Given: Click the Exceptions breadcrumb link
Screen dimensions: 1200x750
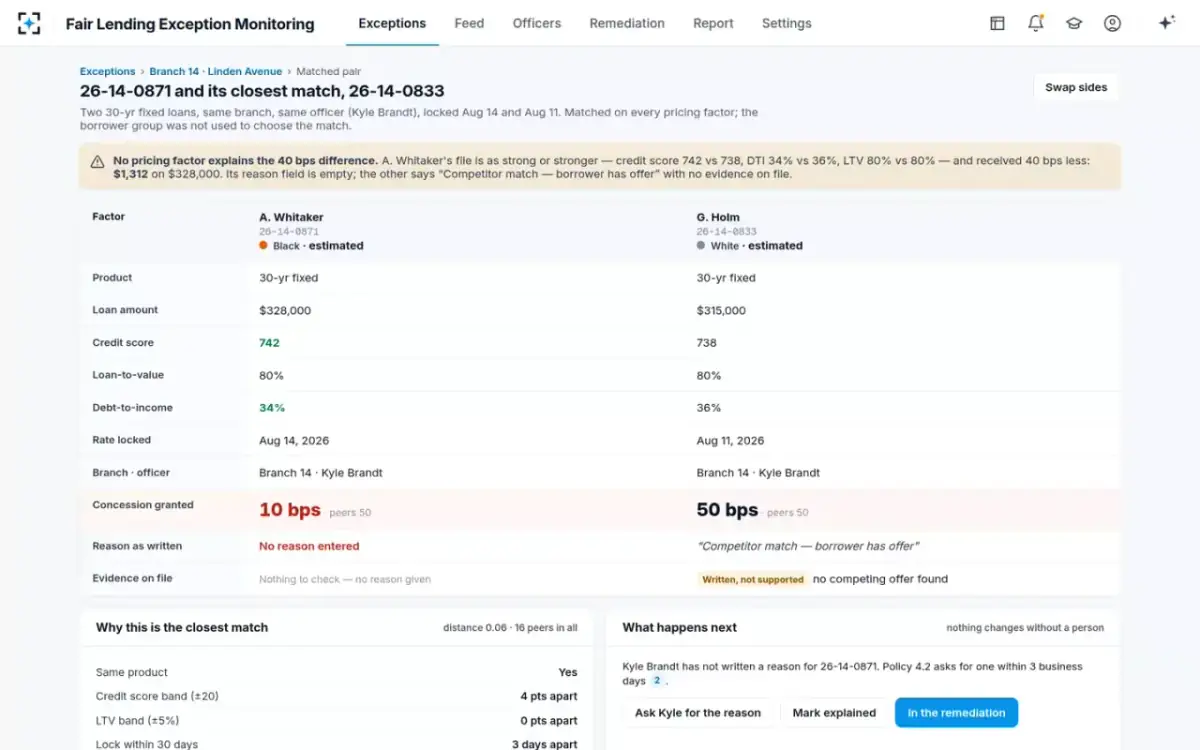Looking at the screenshot, I should [x=107, y=72].
